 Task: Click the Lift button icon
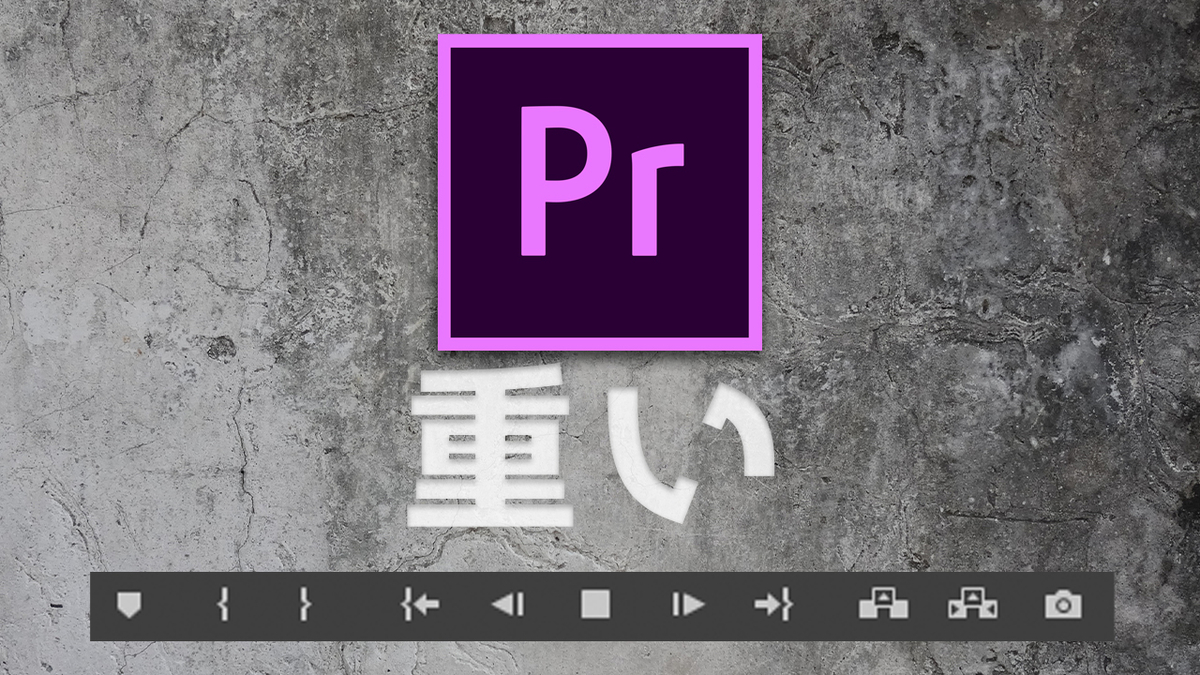(883, 604)
